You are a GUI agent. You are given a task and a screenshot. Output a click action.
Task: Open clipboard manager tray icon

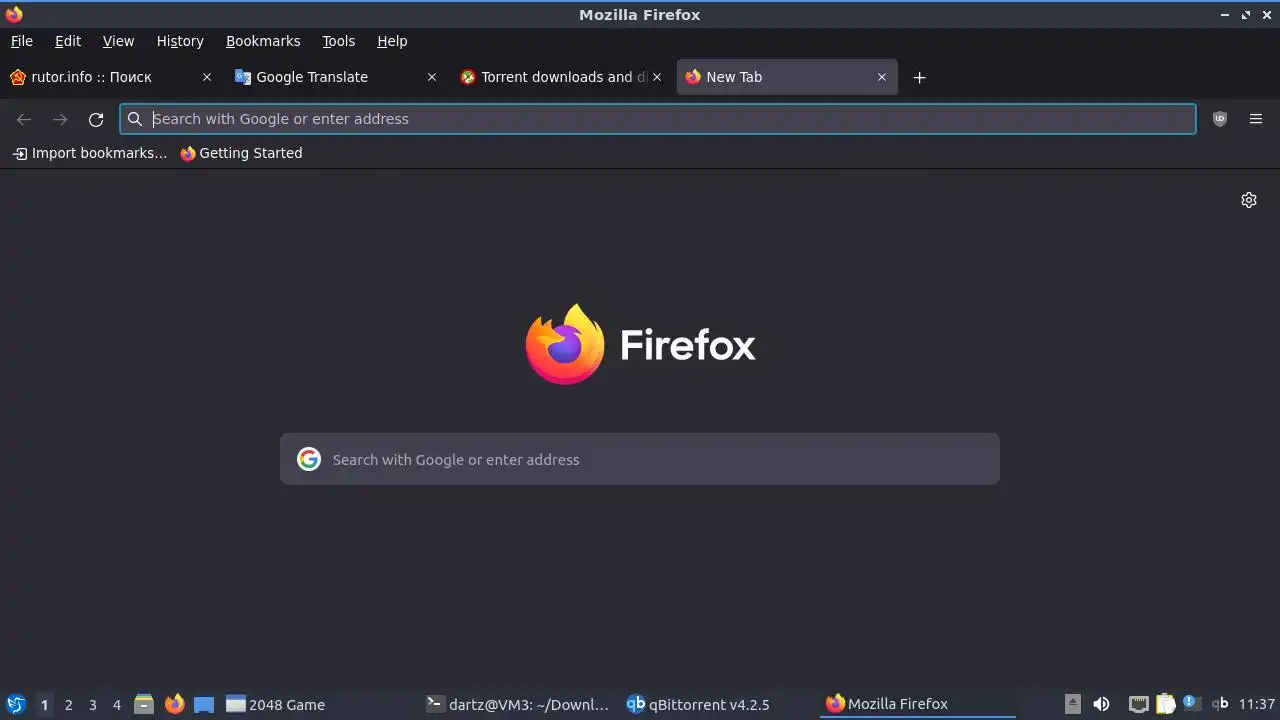pos(1165,704)
